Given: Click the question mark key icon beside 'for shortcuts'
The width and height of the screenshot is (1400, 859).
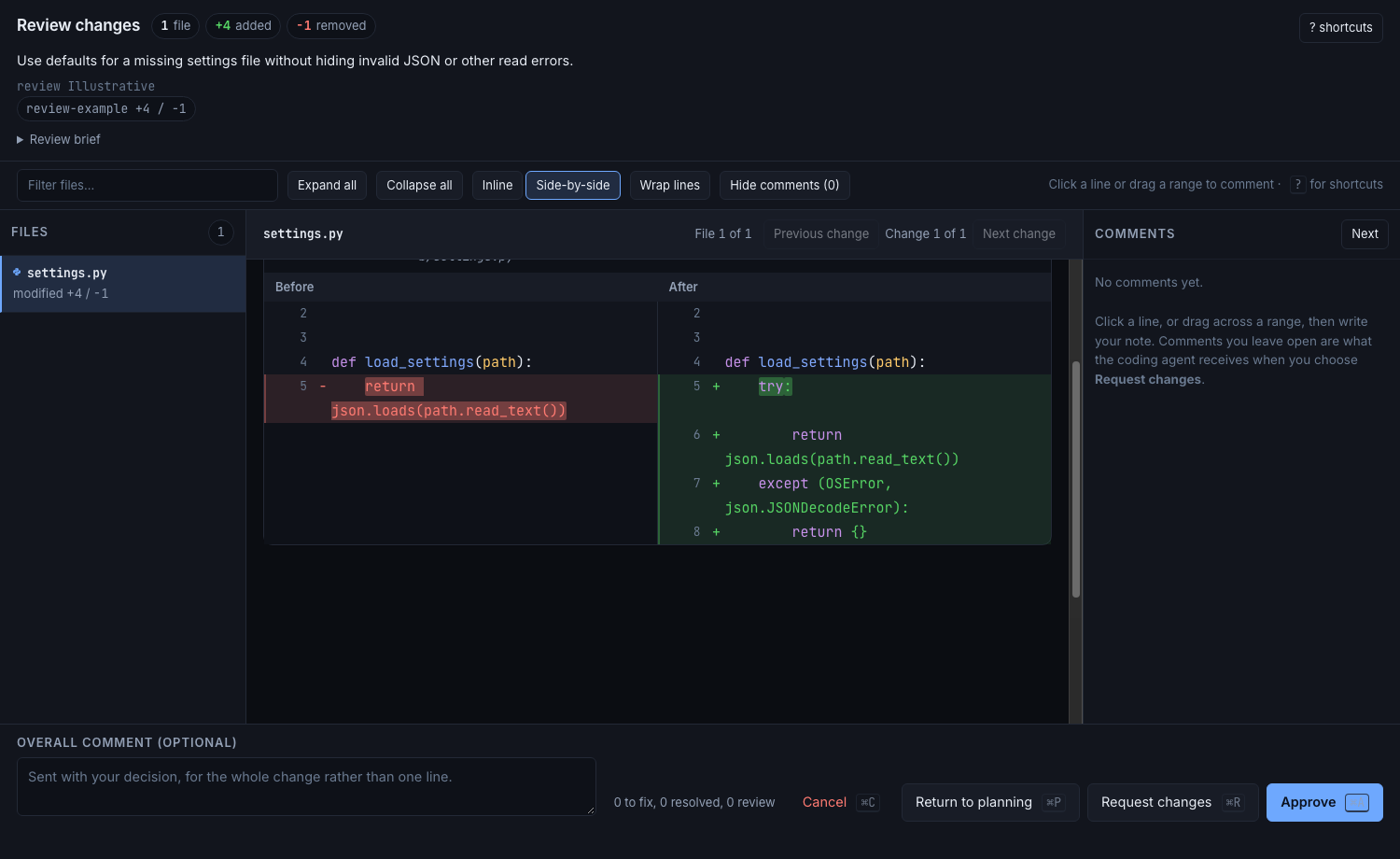Looking at the screenshot, I should (x=1297, y=185).
